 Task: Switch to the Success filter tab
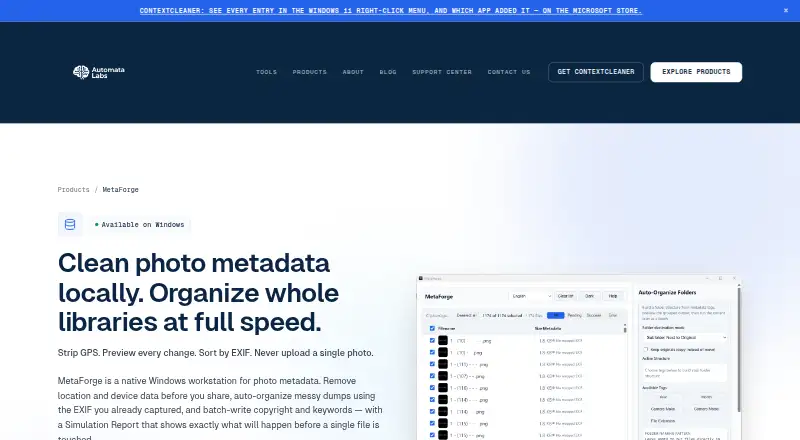594,315
